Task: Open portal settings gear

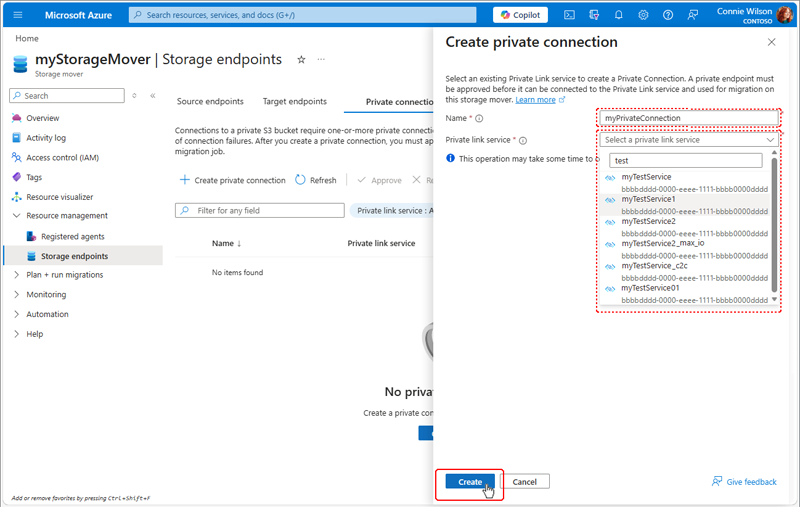Action: point(643,15)
